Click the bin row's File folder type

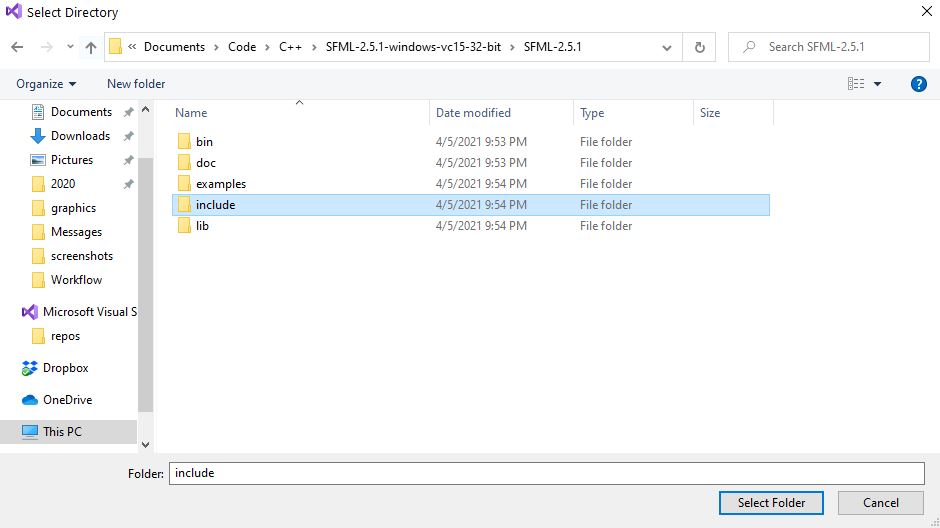point(605,141)
